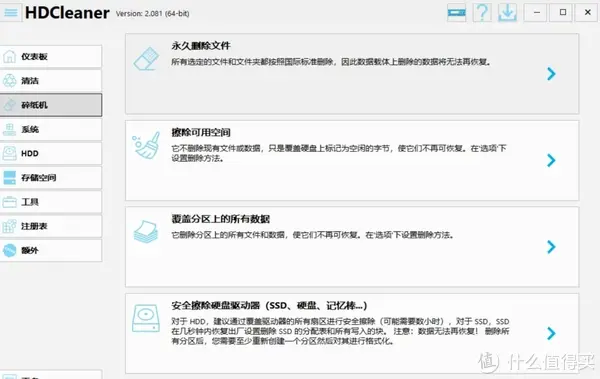Click the 系统 computer icon

(10, 129)
